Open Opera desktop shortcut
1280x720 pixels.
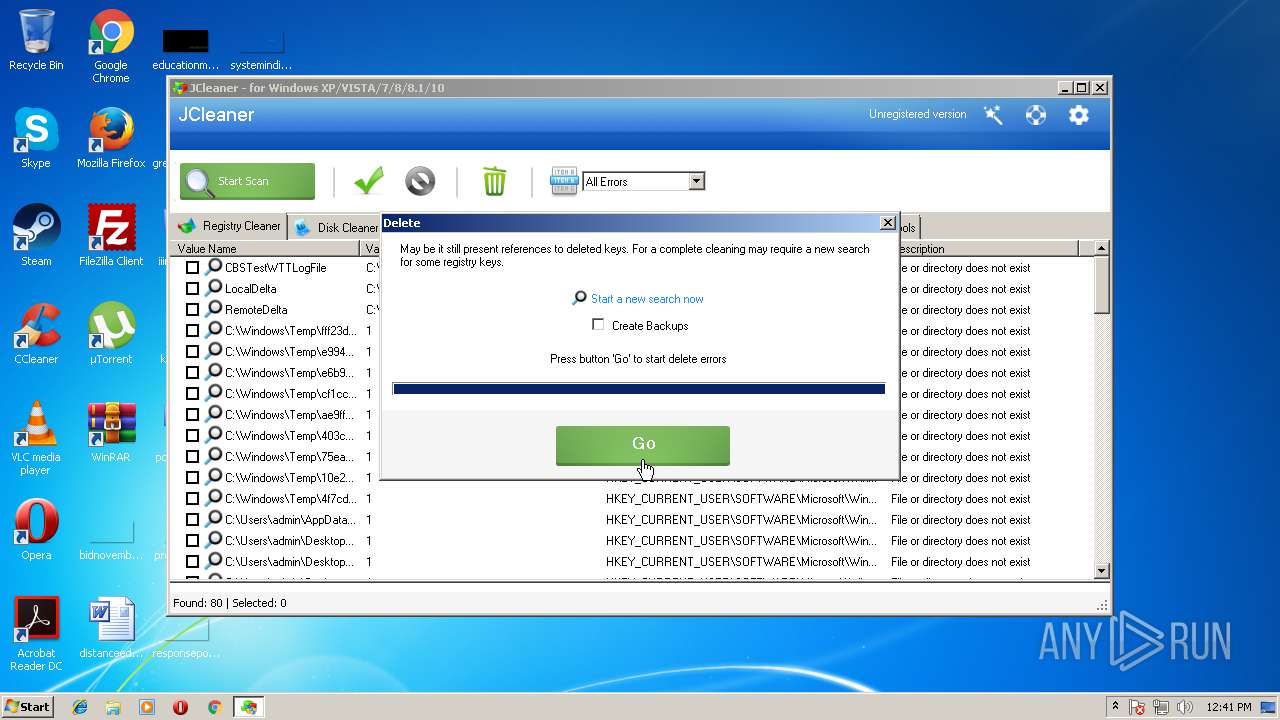[36, 530]
